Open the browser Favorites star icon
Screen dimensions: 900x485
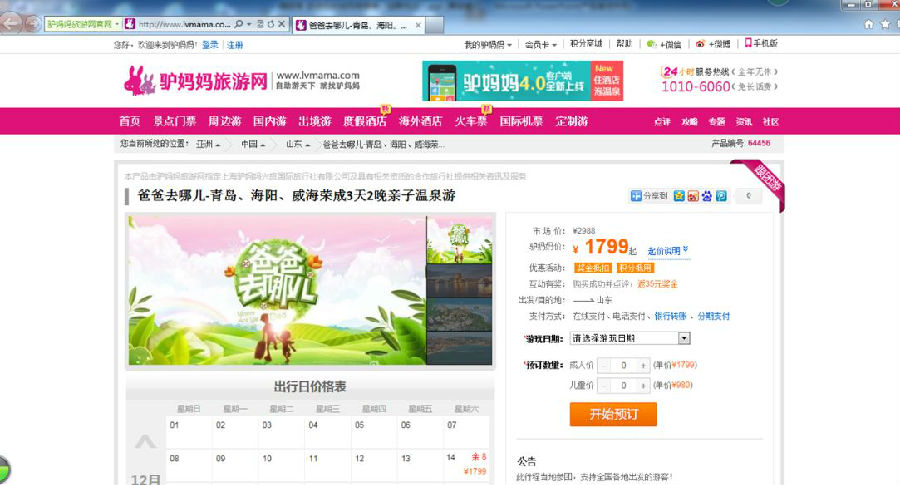(x=886, y=24)
